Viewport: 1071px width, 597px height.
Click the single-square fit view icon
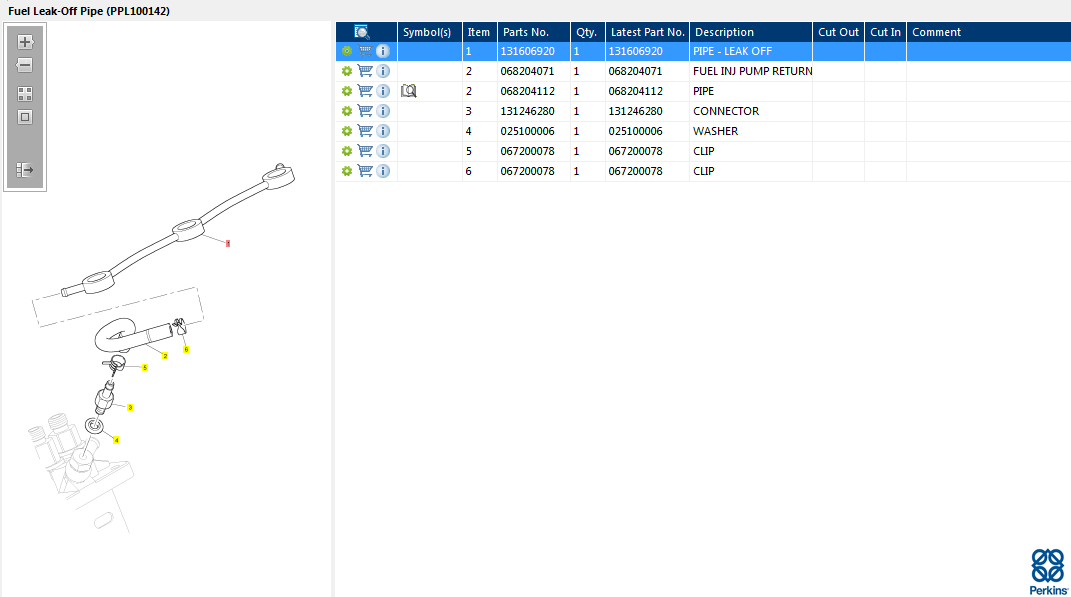coord(25,117)
